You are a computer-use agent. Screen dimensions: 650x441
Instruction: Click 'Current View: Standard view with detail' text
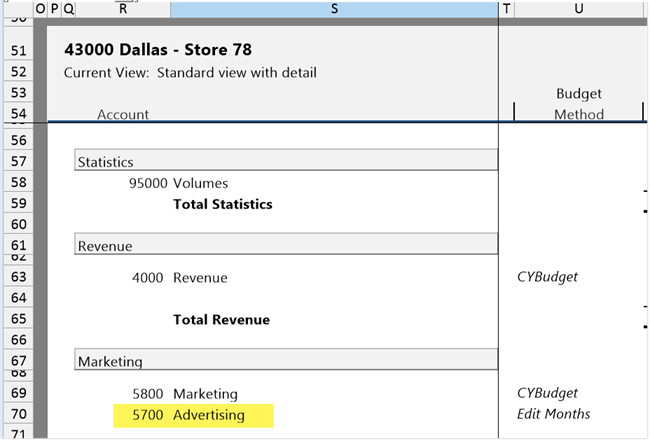(191, 73)
